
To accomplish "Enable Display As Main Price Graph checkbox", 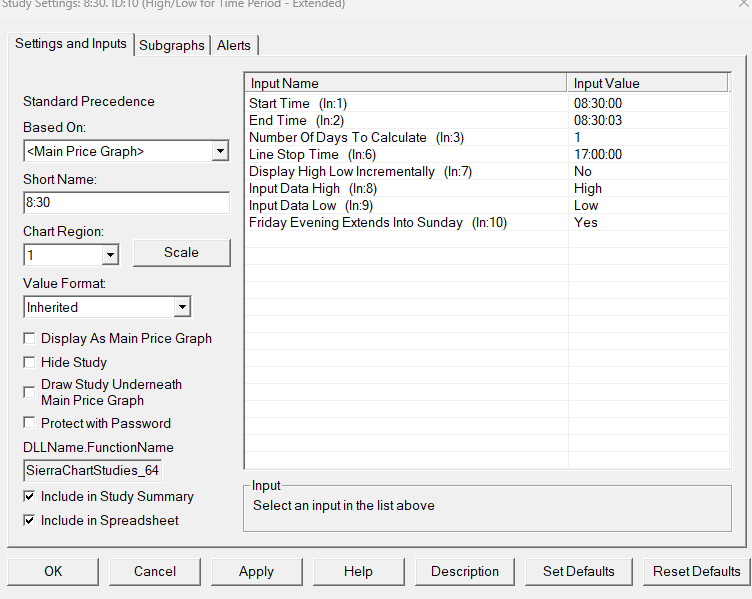I will pos(29,339).
